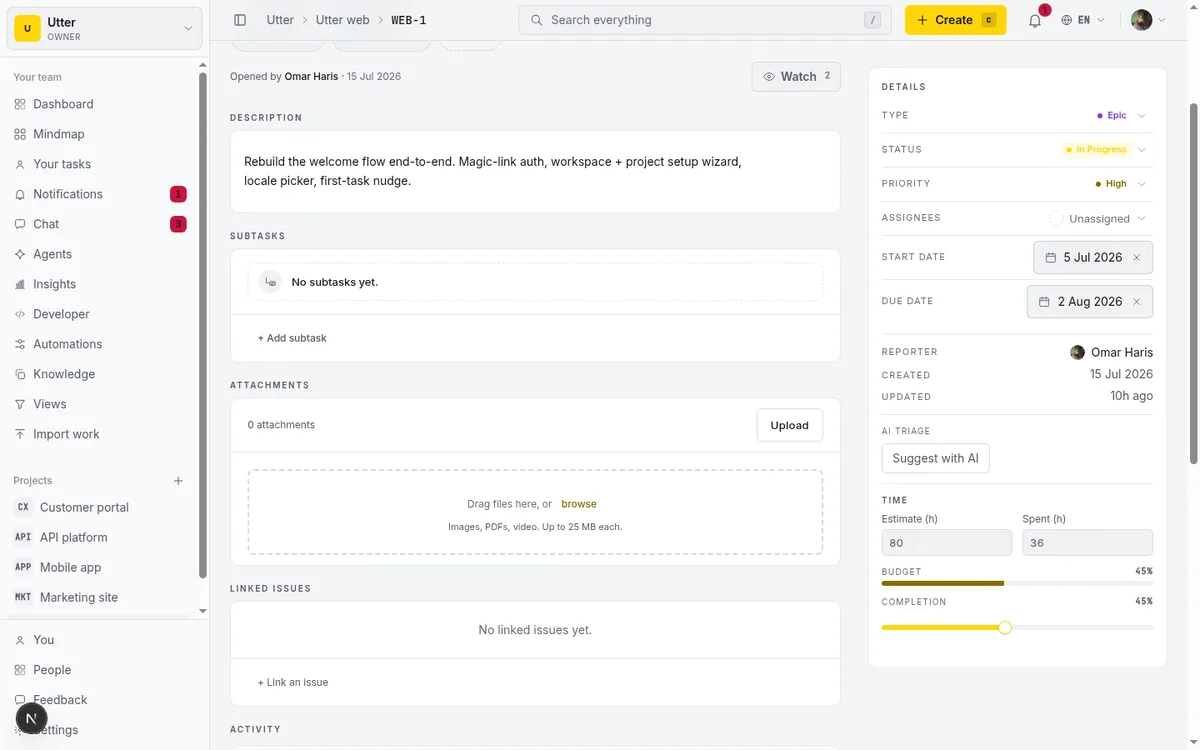Click the MKT Marketing site badge

[x=23, y=597]
